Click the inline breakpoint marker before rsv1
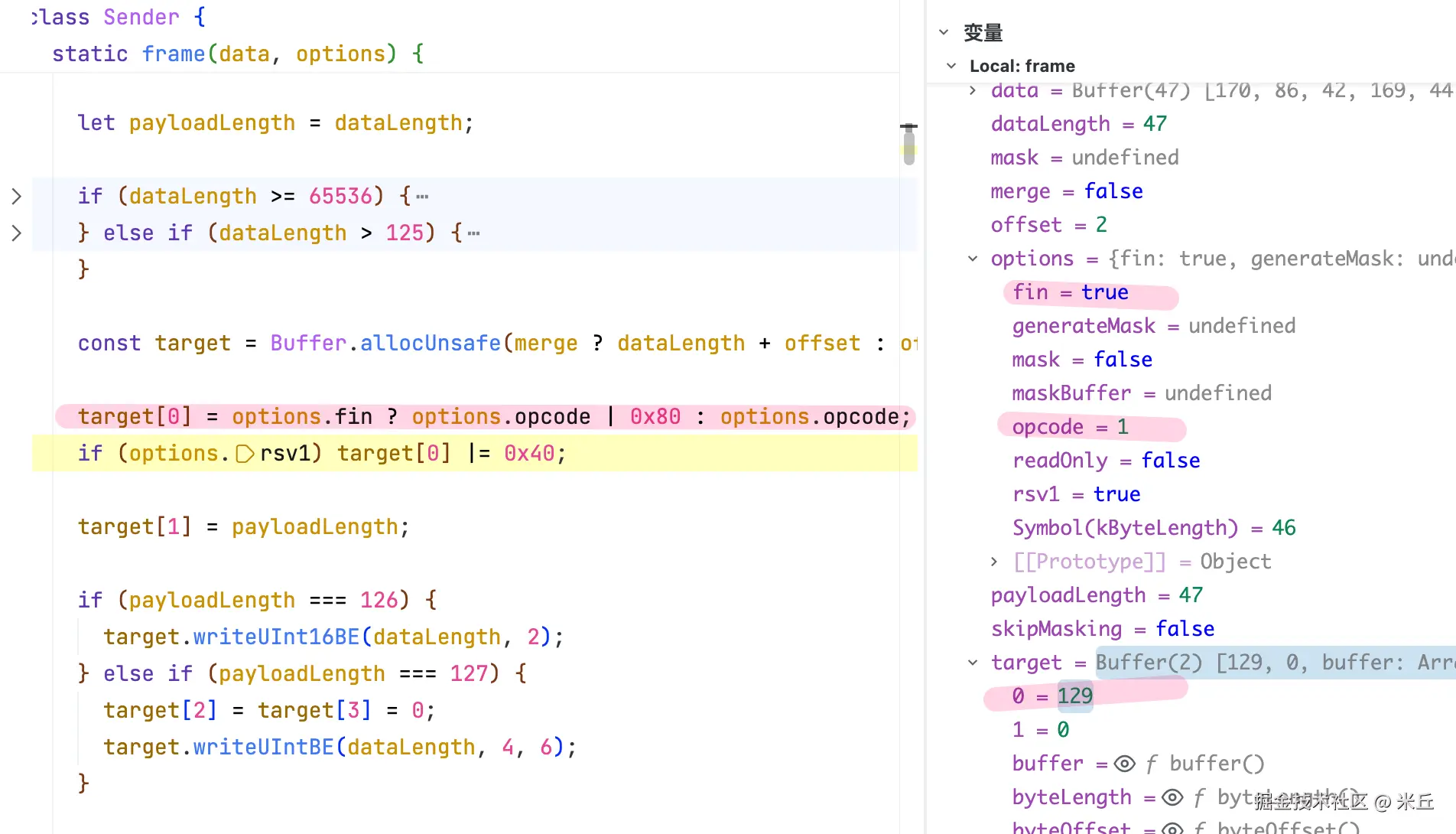Viewport: 1456px width, 834px height. pos(245,454)
